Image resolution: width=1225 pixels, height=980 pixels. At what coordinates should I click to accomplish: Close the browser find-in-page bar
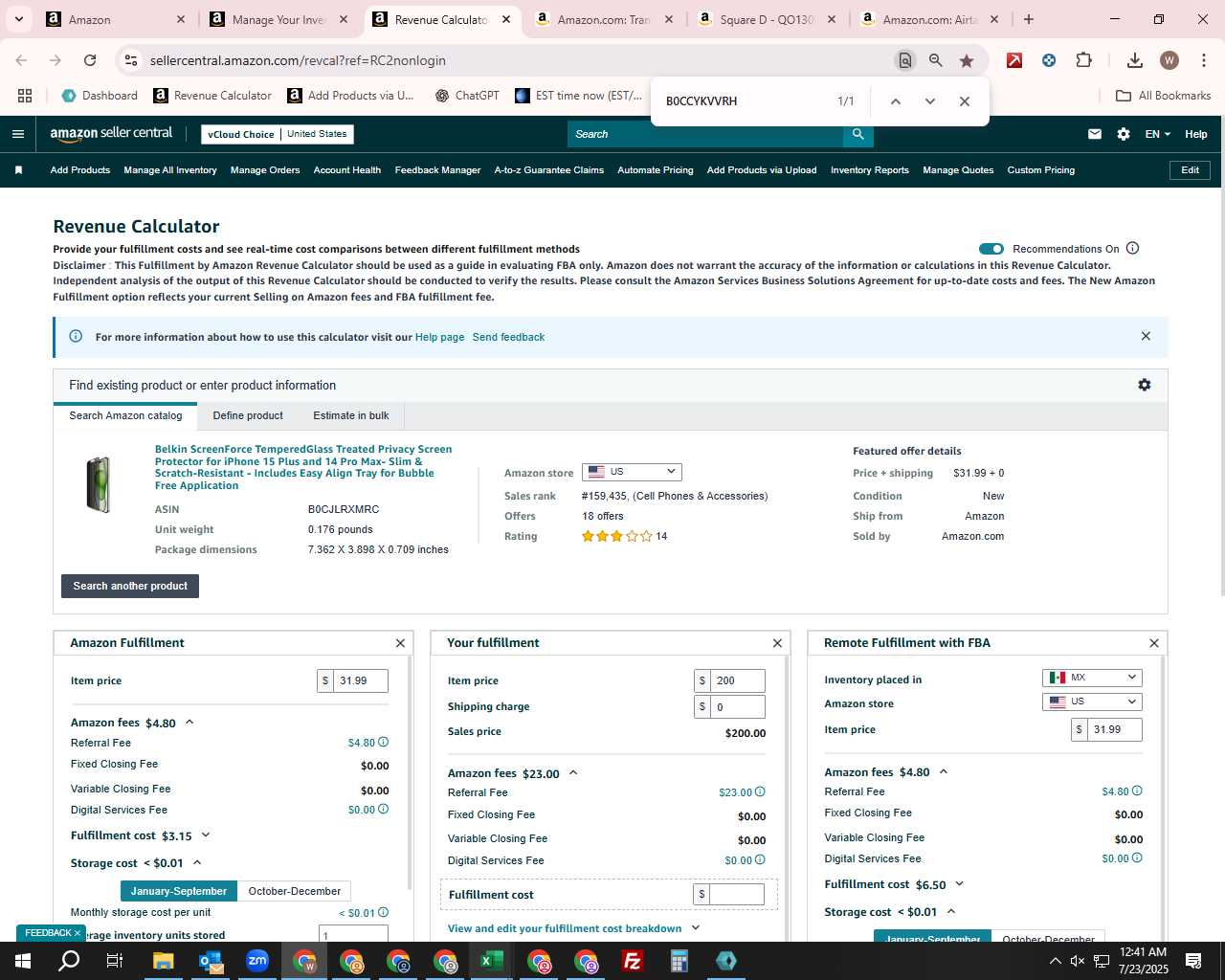click(x=964, y=101)
